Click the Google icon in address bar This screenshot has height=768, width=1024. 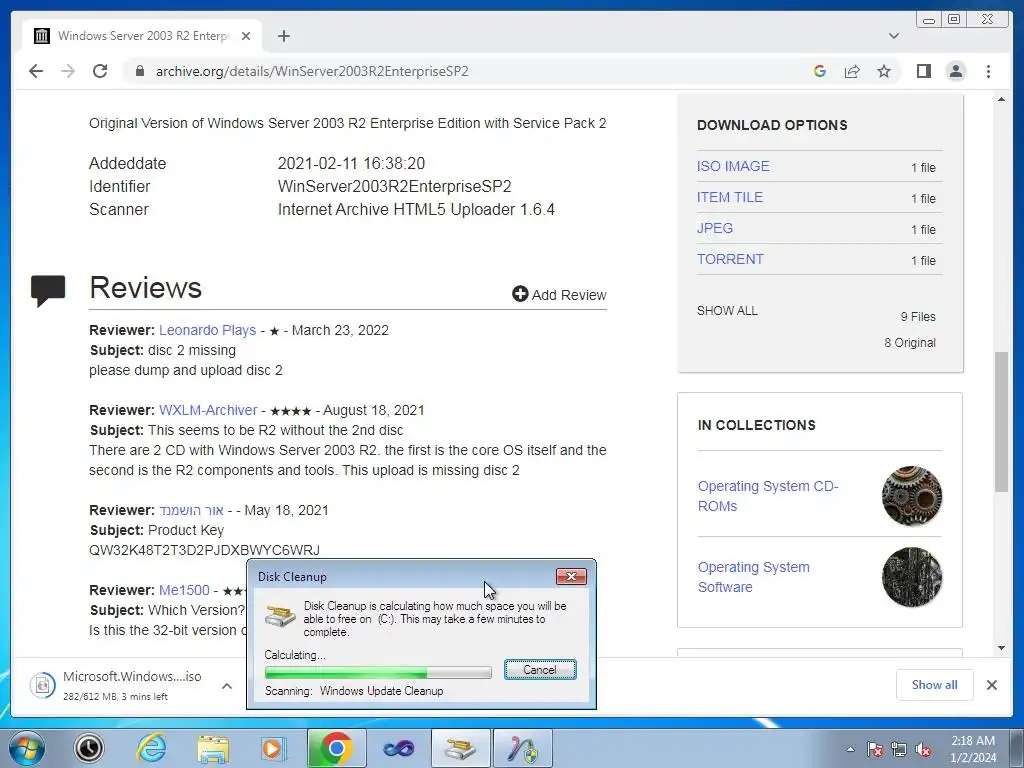pos(820,71)
